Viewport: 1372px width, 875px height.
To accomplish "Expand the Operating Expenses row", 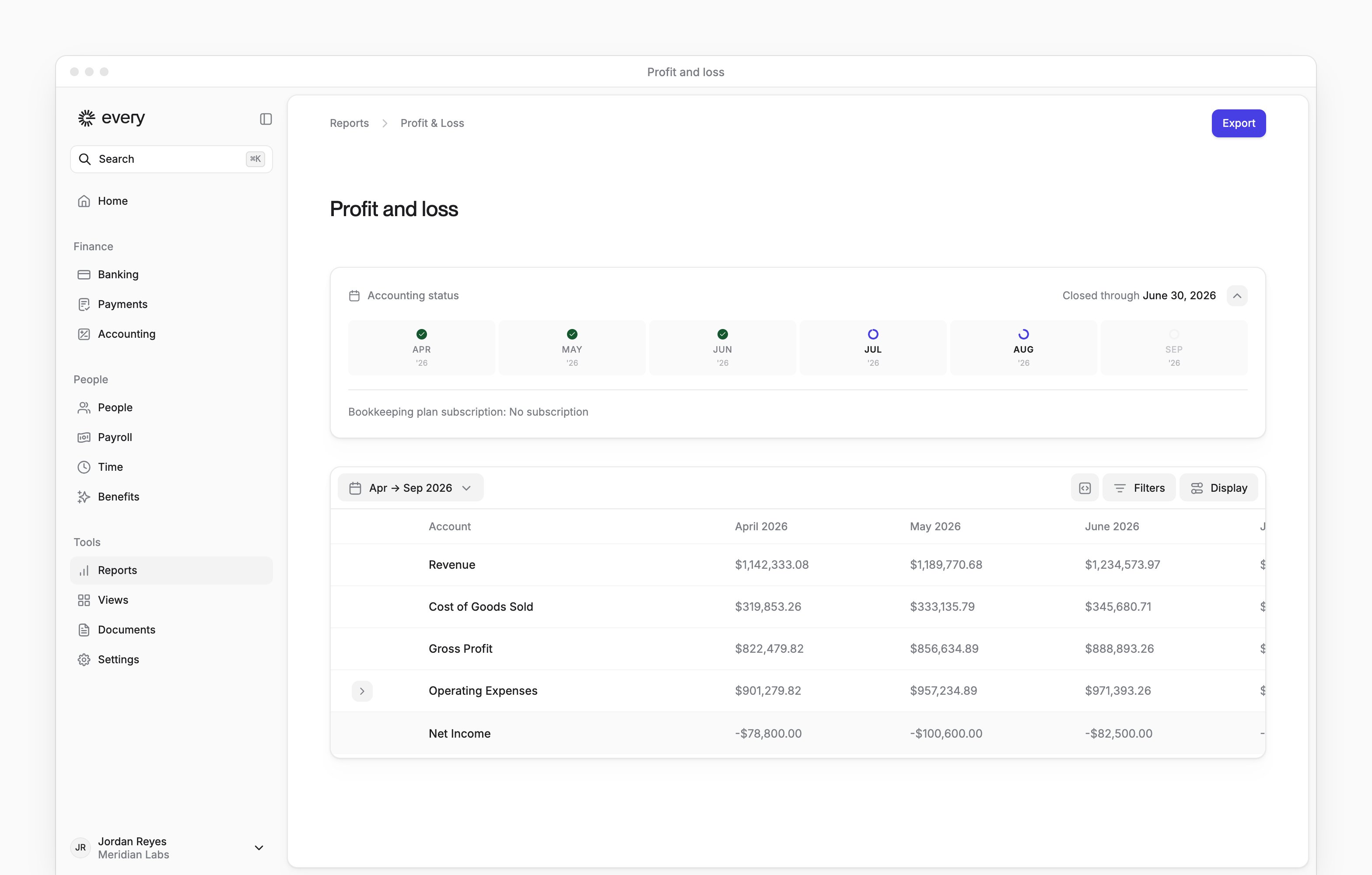I will click(362, 691).
